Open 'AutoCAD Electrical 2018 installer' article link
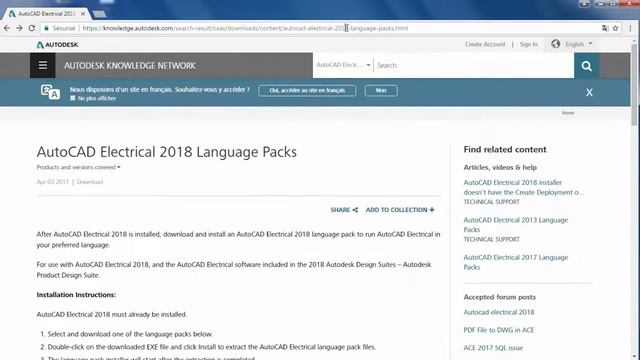640x360 pixels. coord(523,187)
